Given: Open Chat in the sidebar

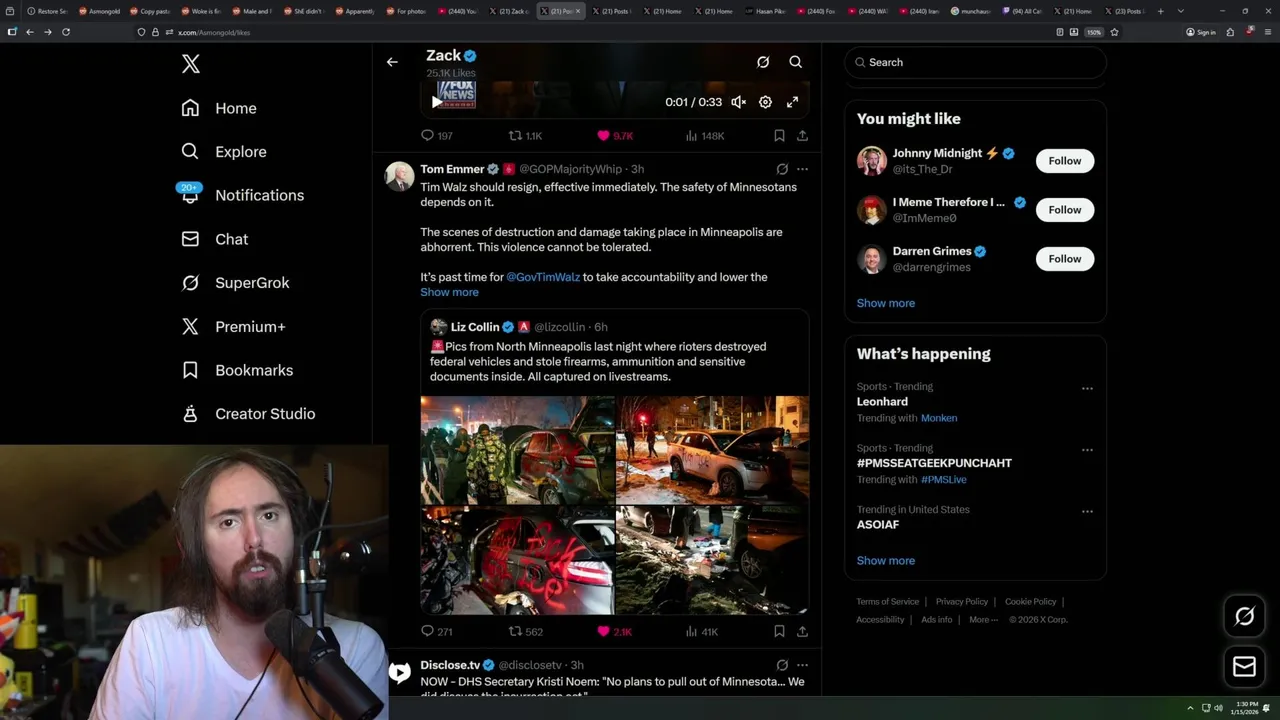Looking at the screenshot, I should click(215, 239).
